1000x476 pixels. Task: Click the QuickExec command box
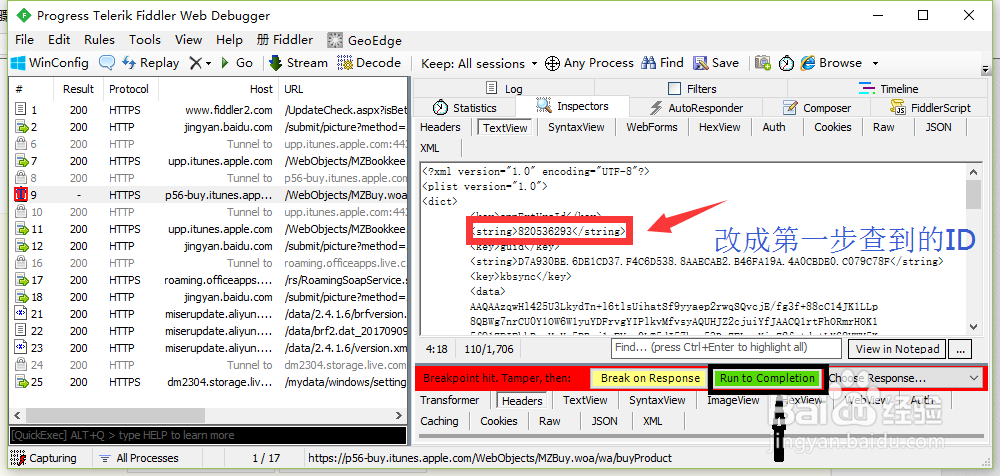pos(207,435)
